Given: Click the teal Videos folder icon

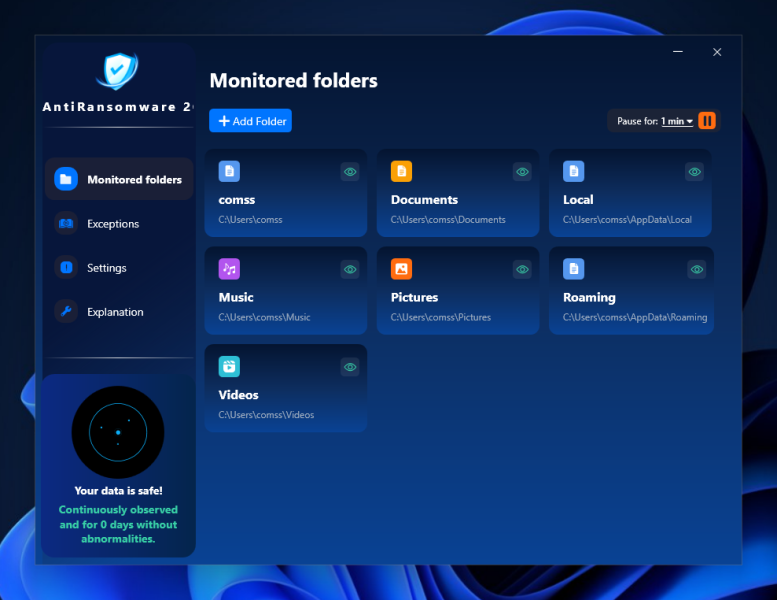Looking at the screenshot, I should [229, 367].
